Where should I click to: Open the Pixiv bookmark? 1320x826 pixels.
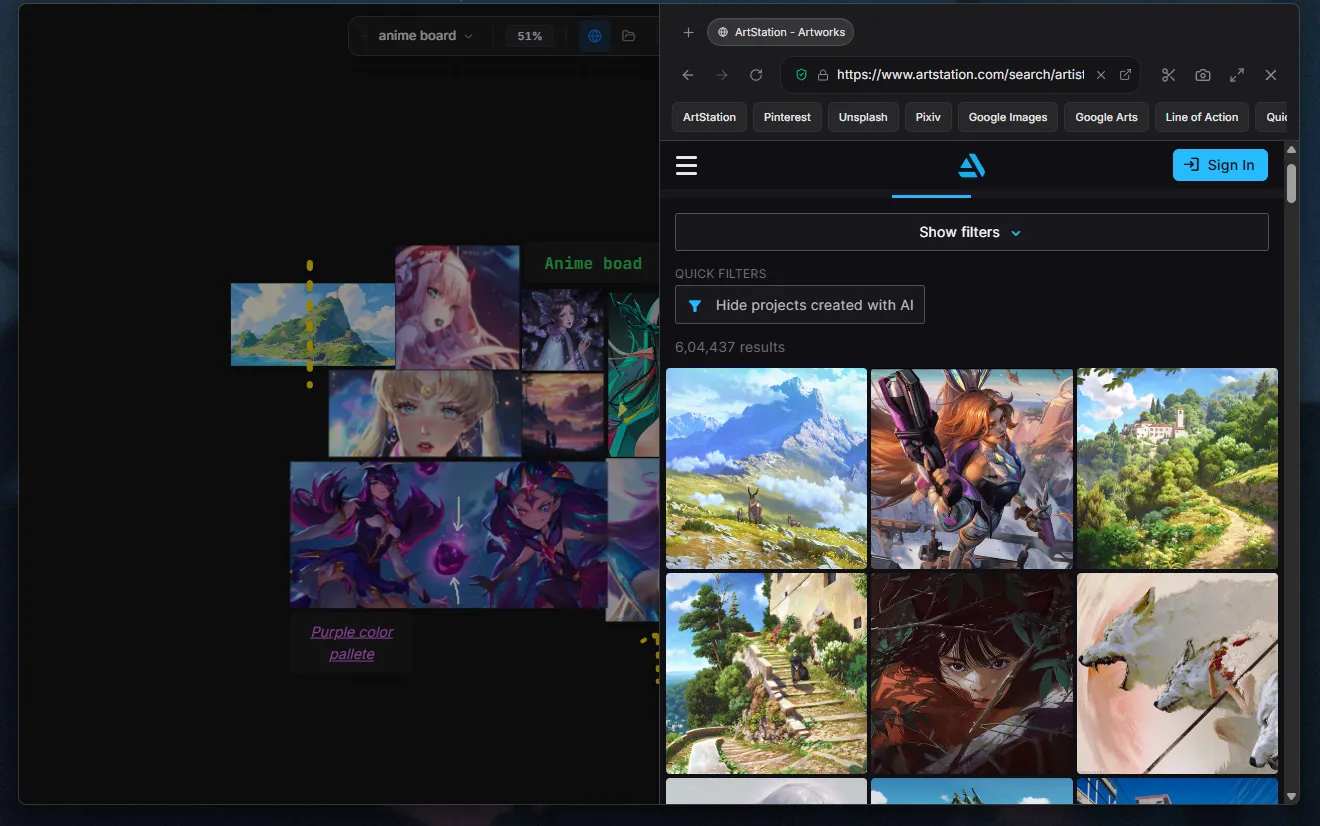click(928, 117)
